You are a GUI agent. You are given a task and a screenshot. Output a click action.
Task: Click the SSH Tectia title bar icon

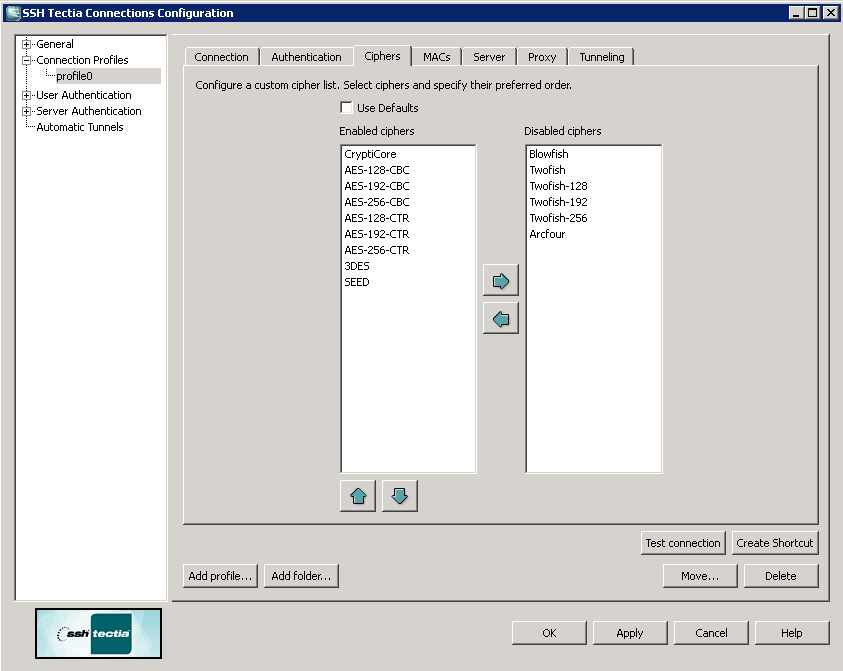(13, 13)
